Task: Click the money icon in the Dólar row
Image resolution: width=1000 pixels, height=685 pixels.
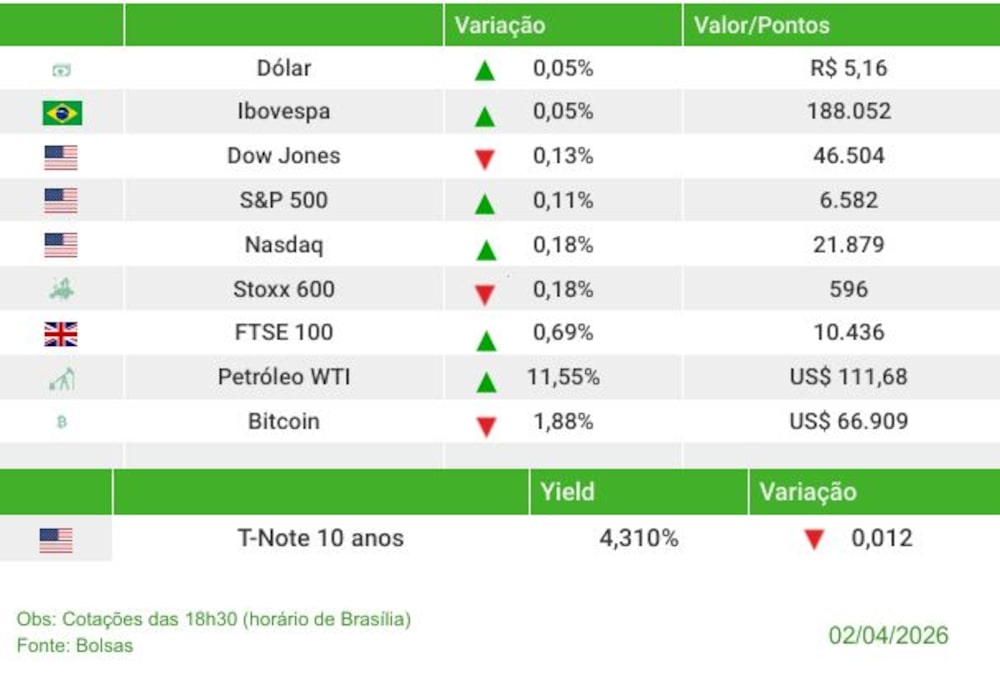Action: (61, 70)
